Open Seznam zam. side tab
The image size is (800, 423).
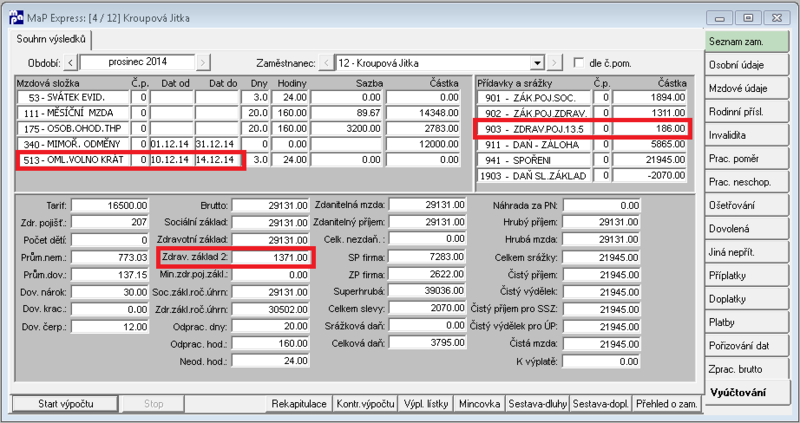(x=746, y=42)
